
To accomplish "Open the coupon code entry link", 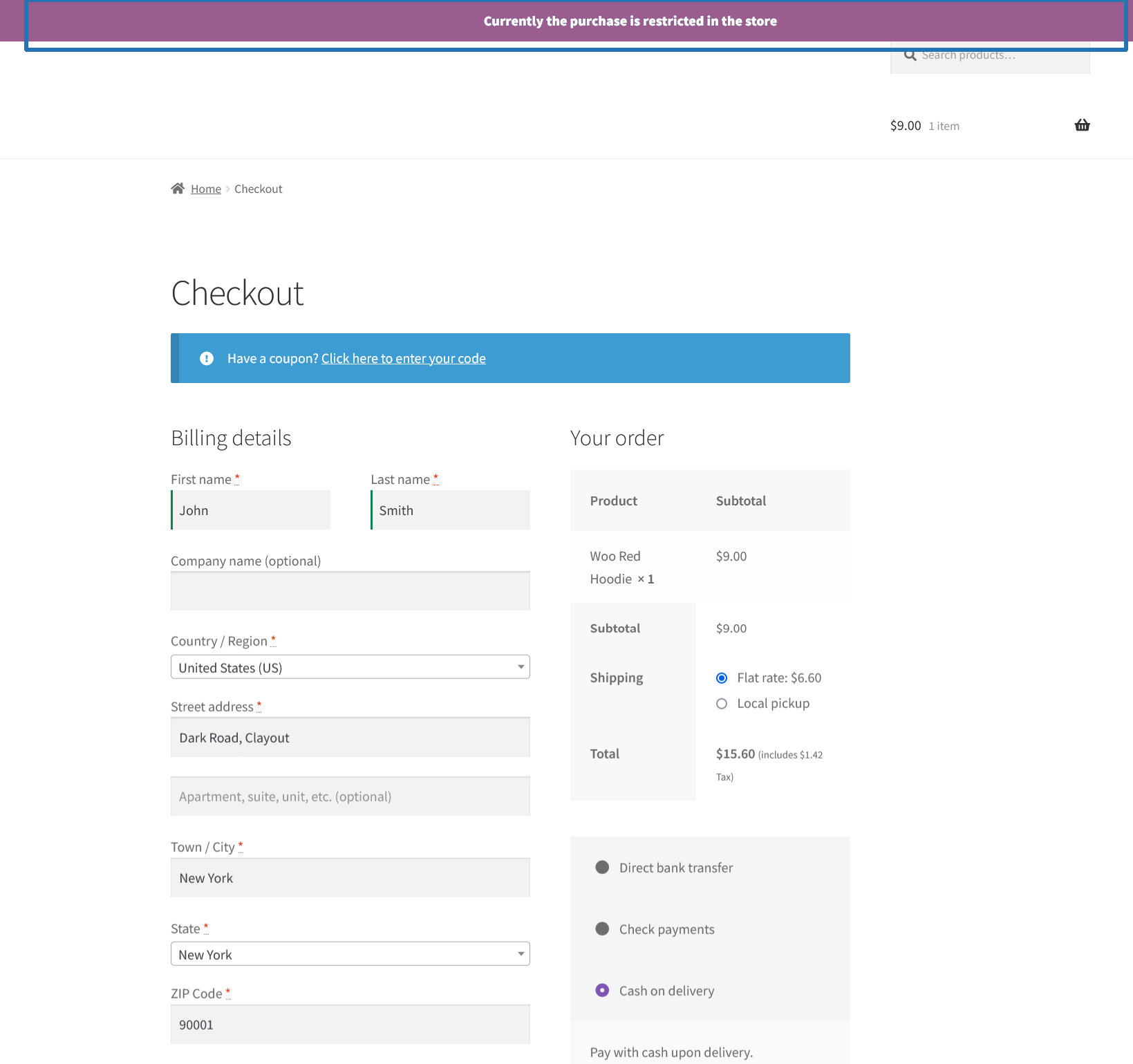I will click(403, 358).
